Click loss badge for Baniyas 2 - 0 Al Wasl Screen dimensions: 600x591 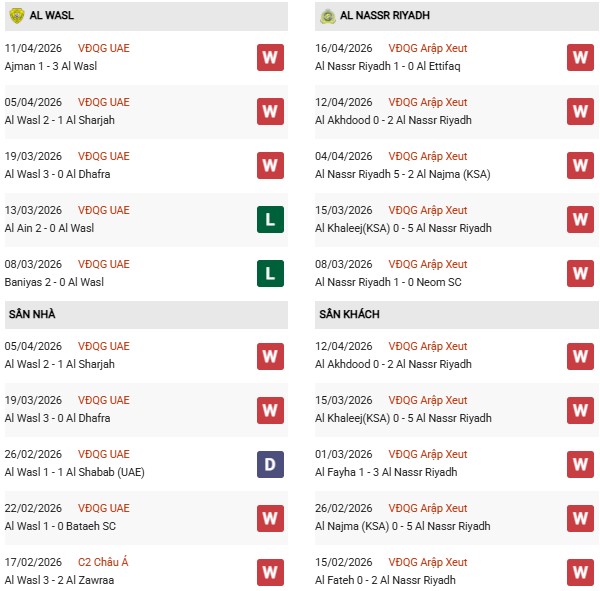click(270, 273)
